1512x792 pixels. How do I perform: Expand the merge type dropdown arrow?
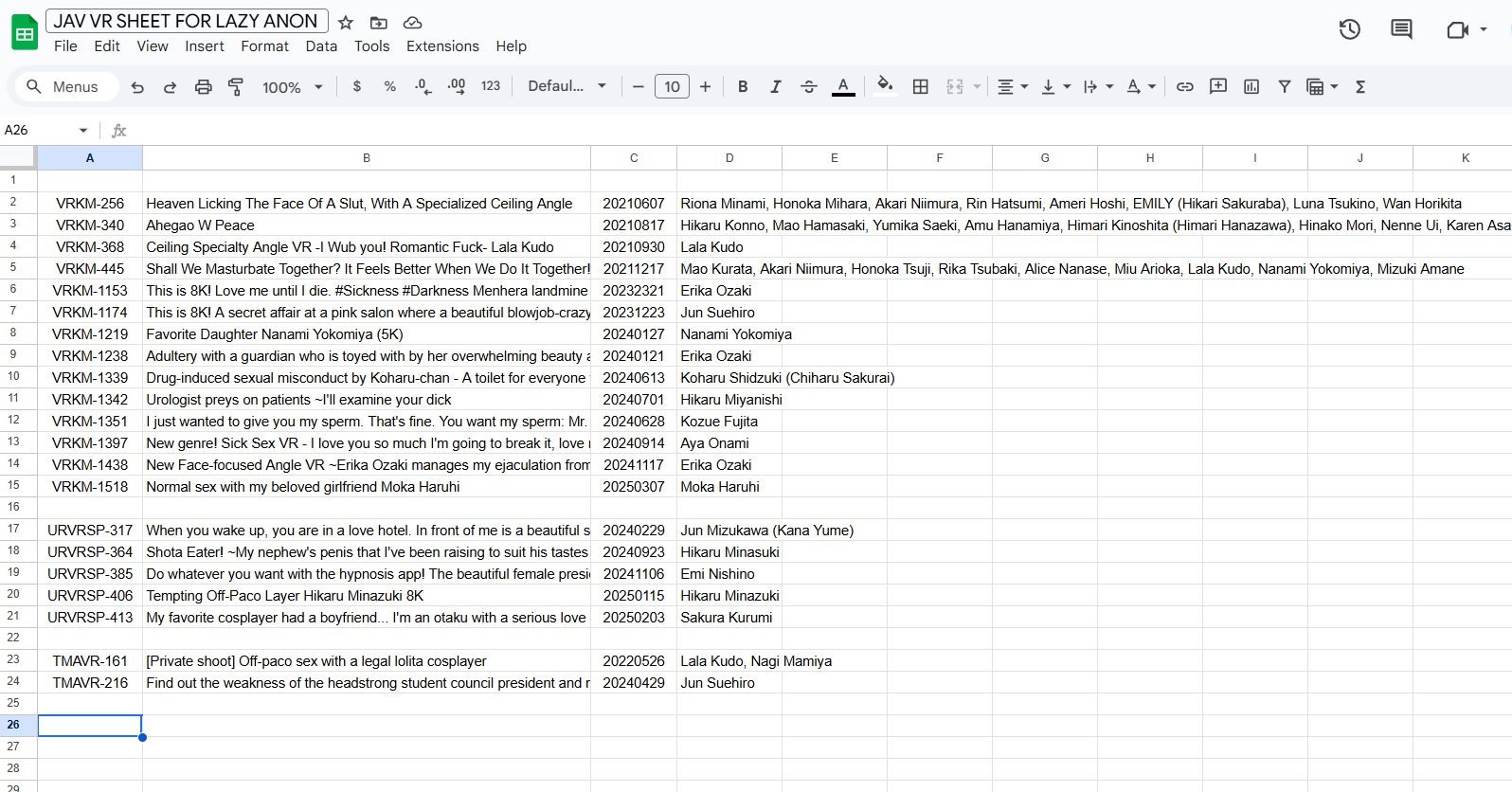tap(977, 86)
